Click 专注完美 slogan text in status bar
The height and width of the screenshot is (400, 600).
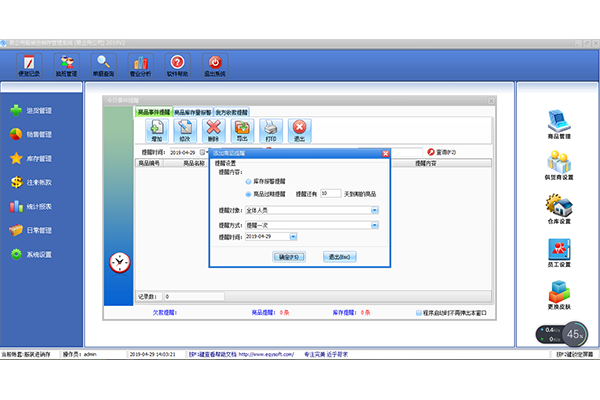(326, 354)
